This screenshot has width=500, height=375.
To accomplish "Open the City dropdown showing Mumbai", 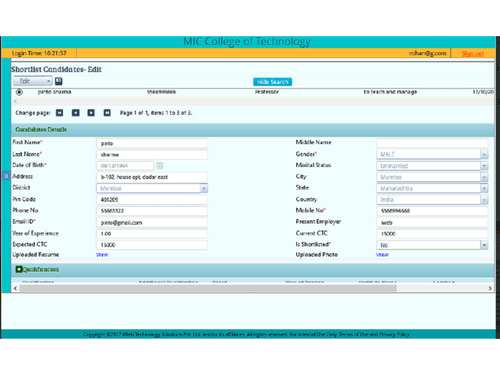I will [x=432, y=177].
